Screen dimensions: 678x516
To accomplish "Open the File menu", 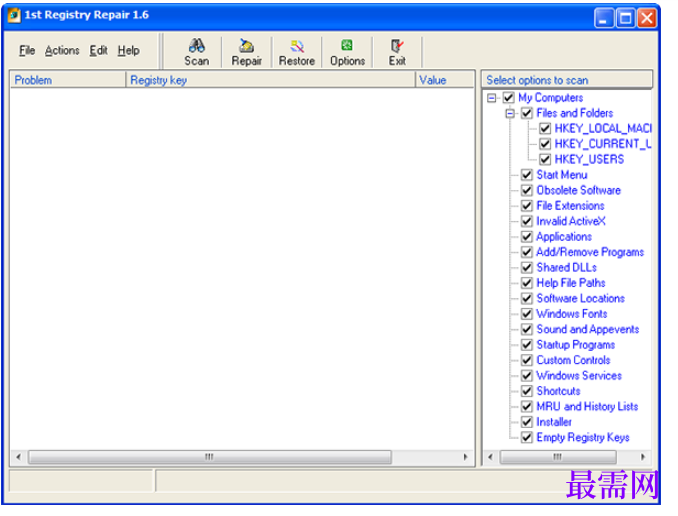I will coord(27,51).
